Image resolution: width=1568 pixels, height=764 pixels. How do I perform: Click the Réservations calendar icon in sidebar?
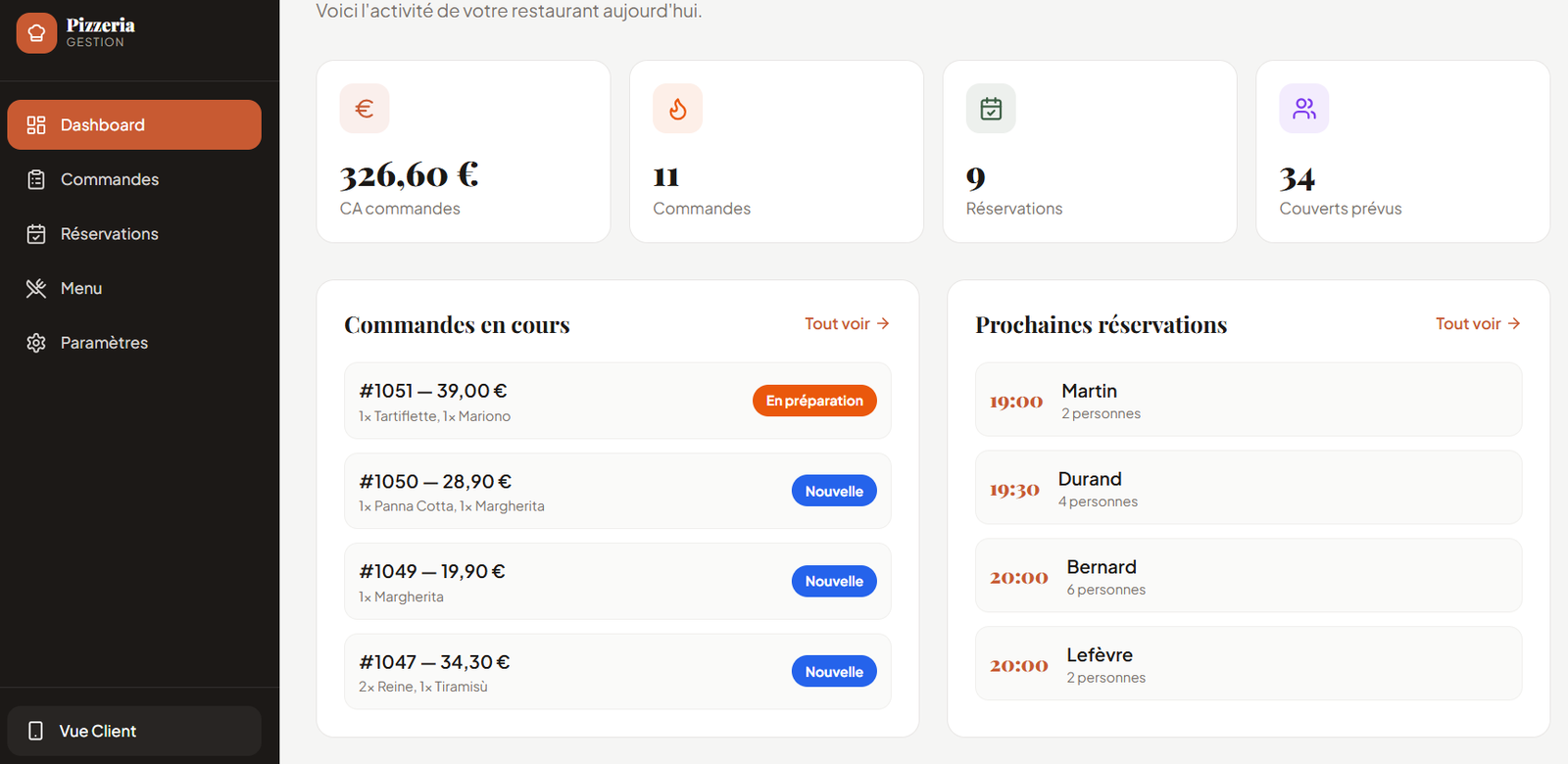pyautogui.click(x=36, y=234)
